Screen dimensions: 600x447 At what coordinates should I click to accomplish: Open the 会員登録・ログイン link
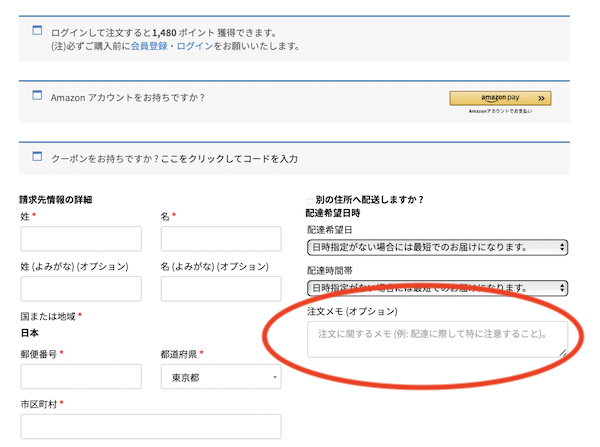tap(176, 46)
